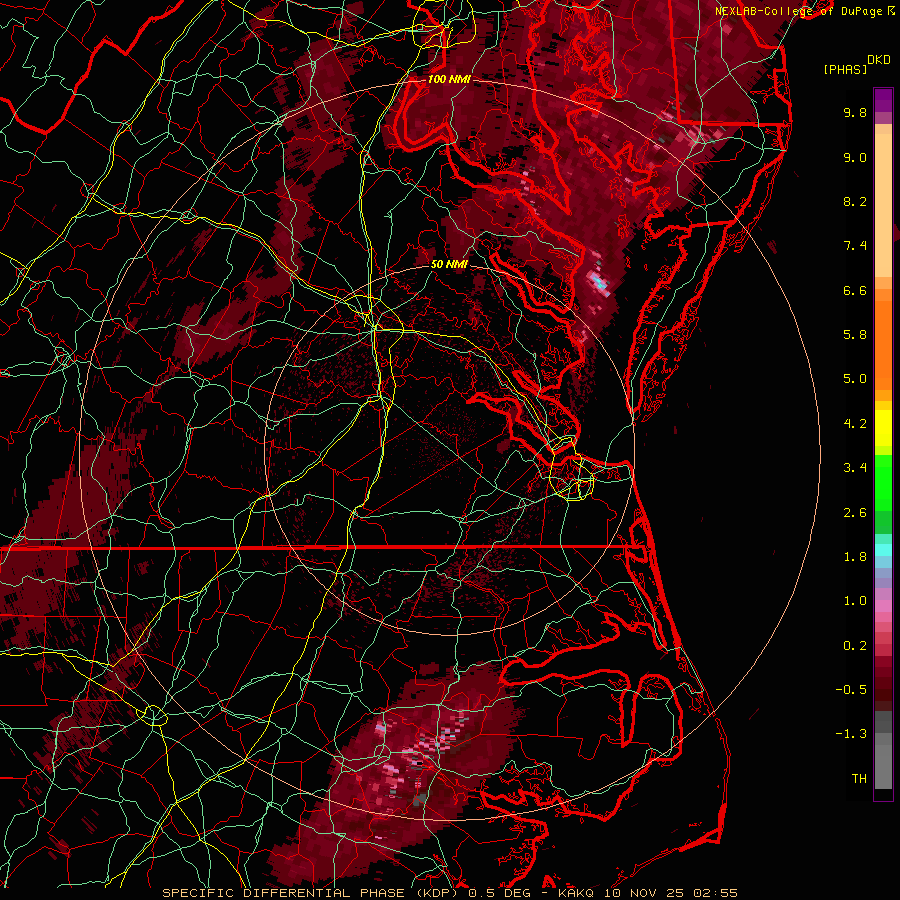Select the 1.8 scale value
900x900 pixels.
point(855,557)
